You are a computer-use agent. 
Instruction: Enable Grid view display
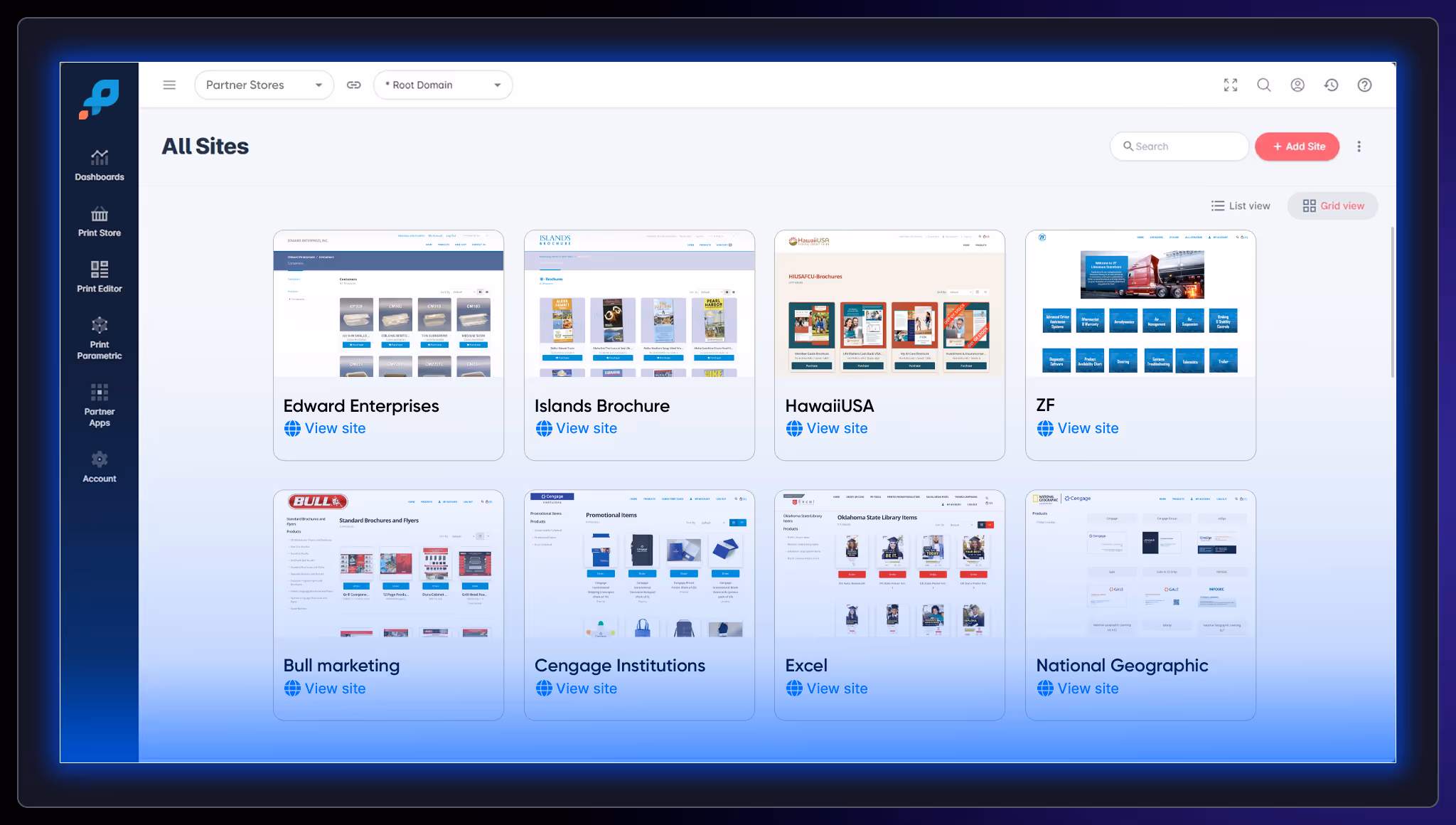(1333, 206)
